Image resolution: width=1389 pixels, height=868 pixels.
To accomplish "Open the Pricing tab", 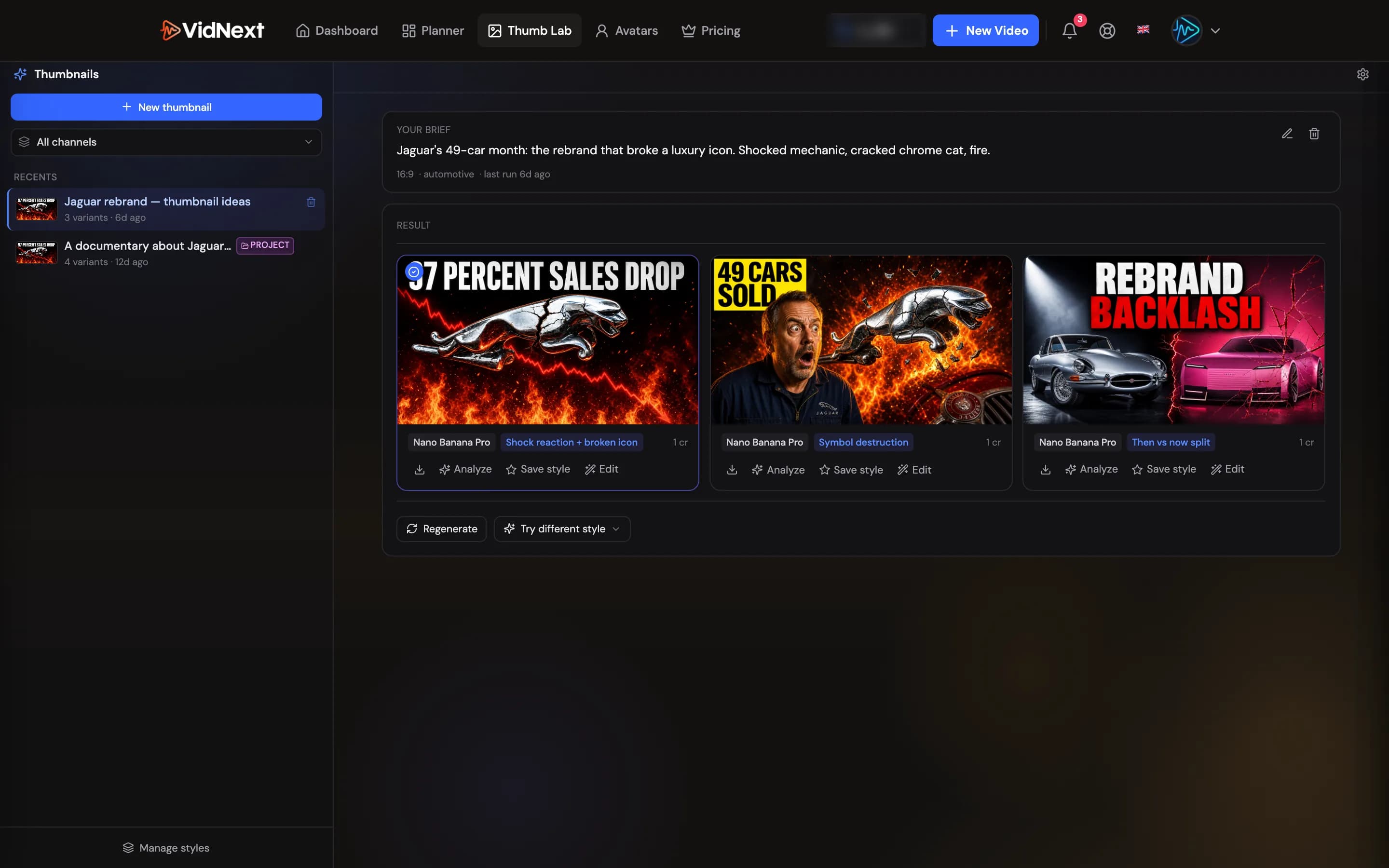I will click(710, 30).
